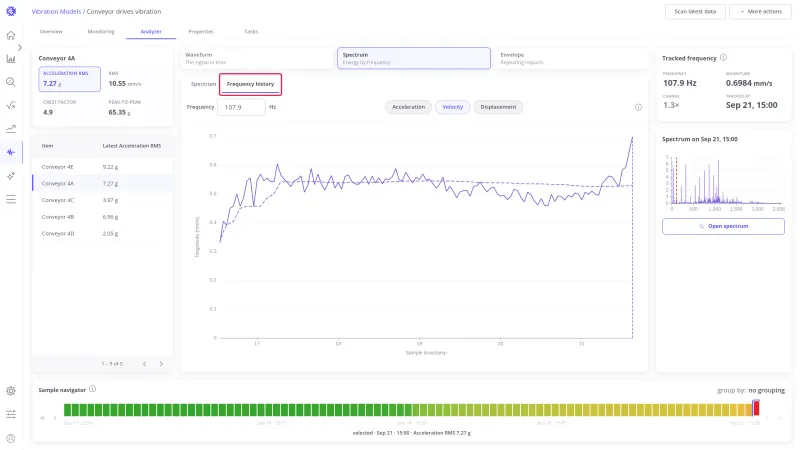Click info icon beside Displacement button
This screenshot has width=800, height=450.
pos(638,107)
